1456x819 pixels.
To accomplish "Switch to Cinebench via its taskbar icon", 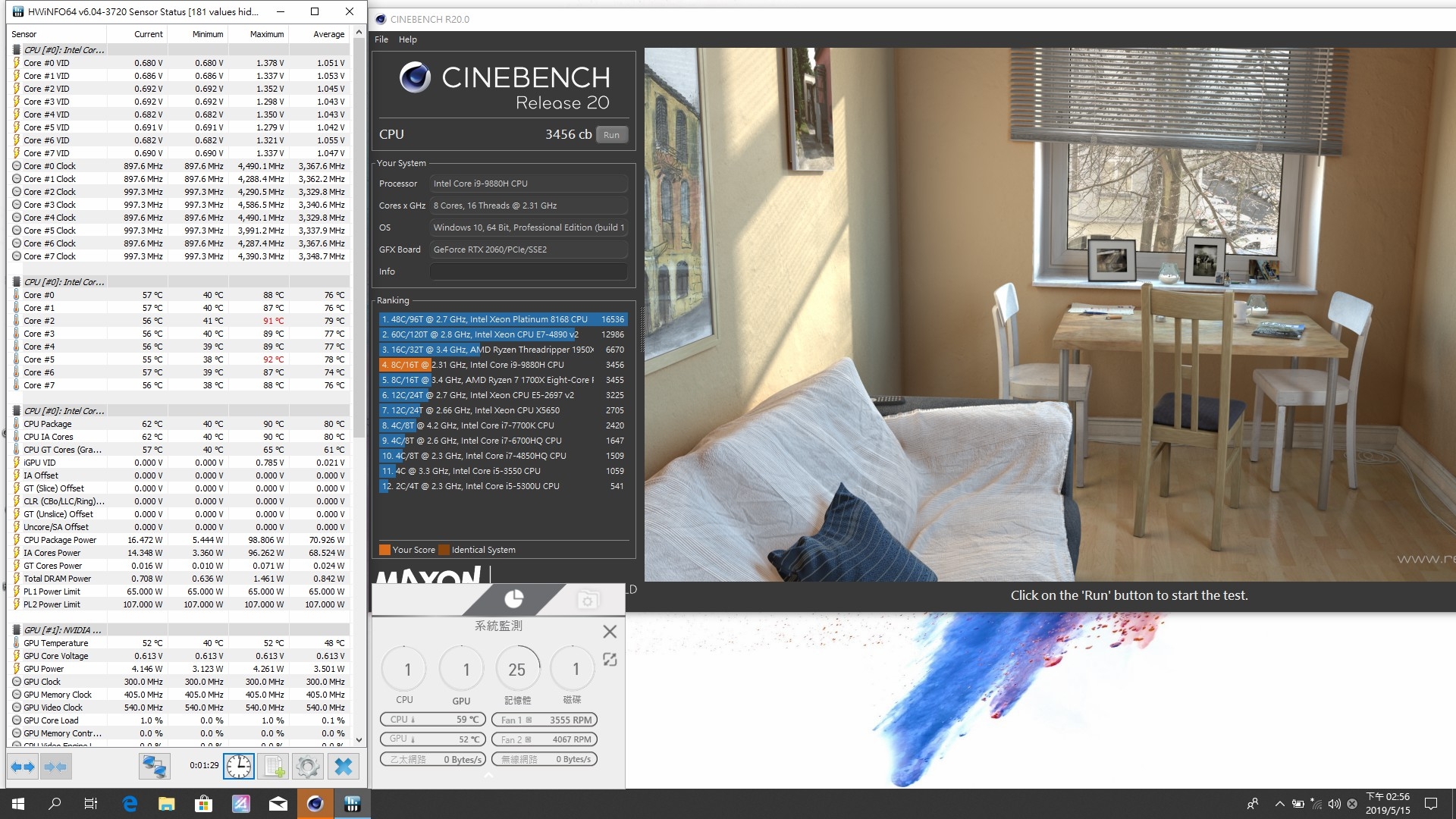I will pyautogui.click(x=315, y=804).
